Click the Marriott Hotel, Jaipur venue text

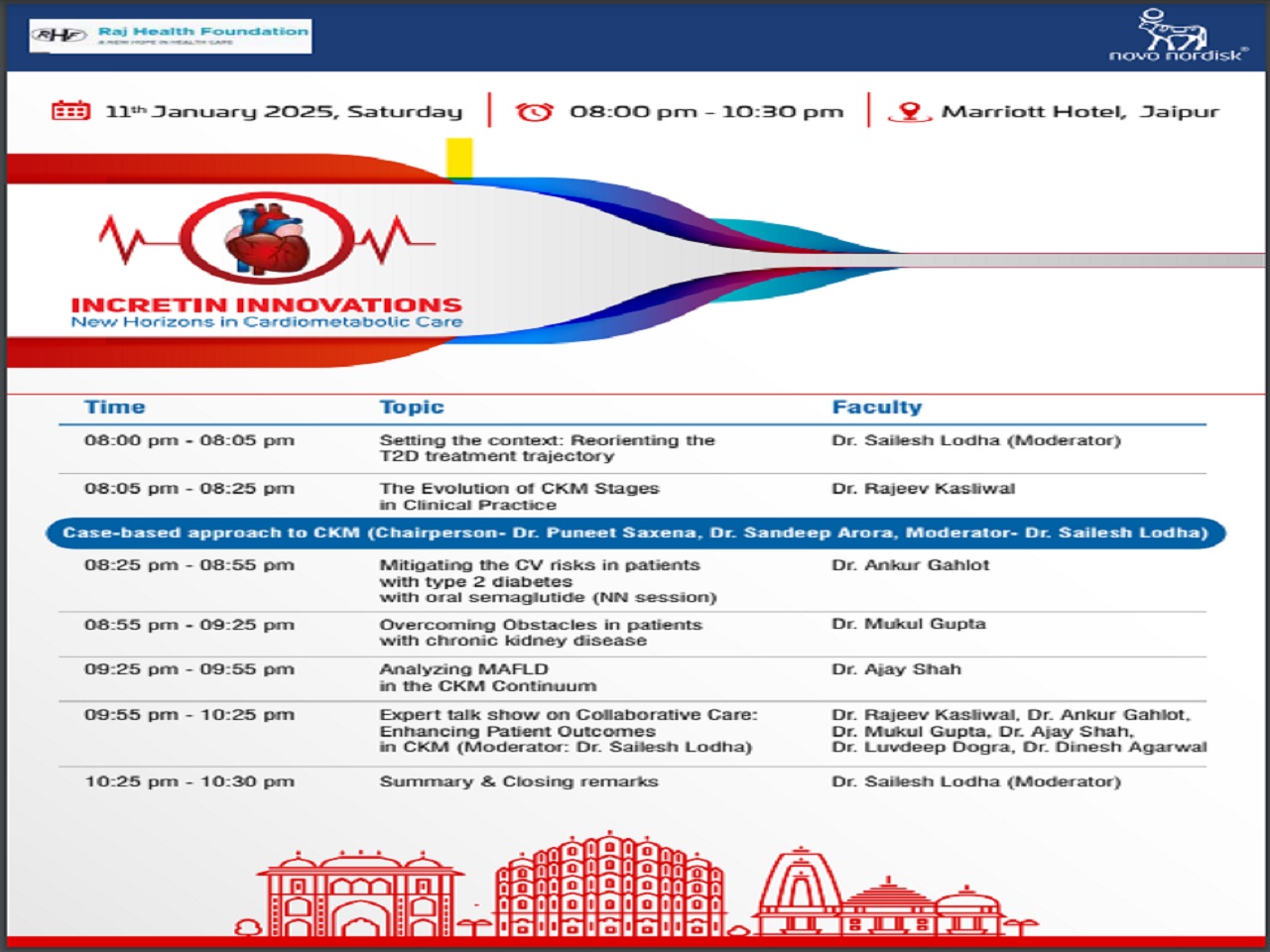(x=1079, y=112)
